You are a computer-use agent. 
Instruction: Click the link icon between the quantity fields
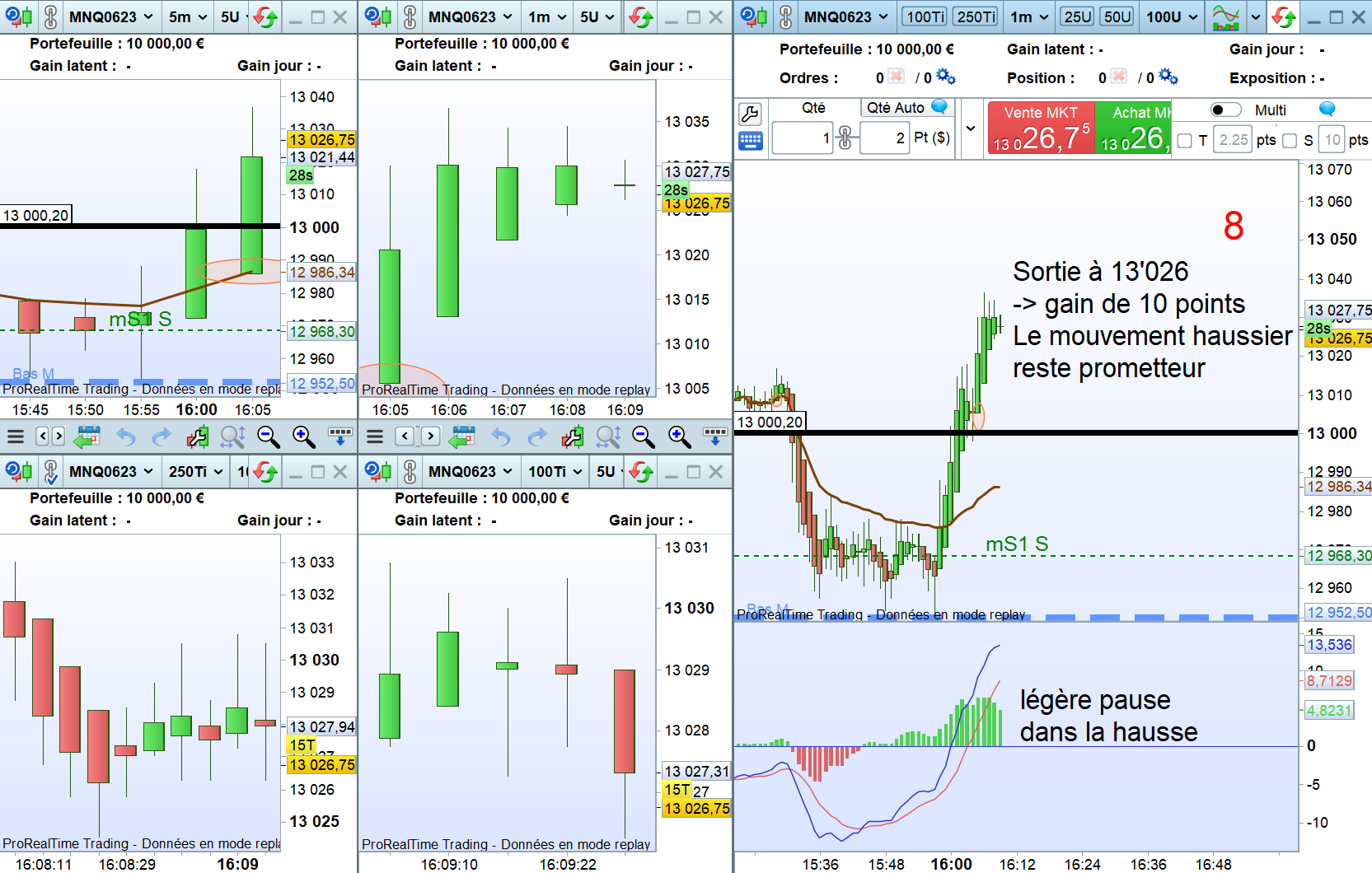[x=845, y=138]
